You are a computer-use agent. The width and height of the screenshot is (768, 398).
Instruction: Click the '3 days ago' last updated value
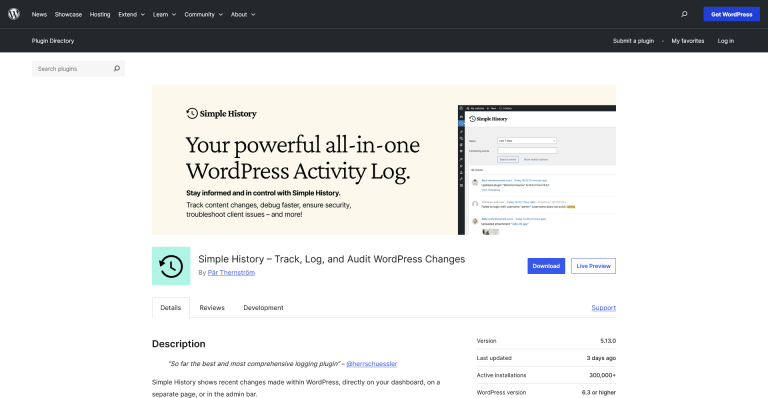tap(601, 358)
